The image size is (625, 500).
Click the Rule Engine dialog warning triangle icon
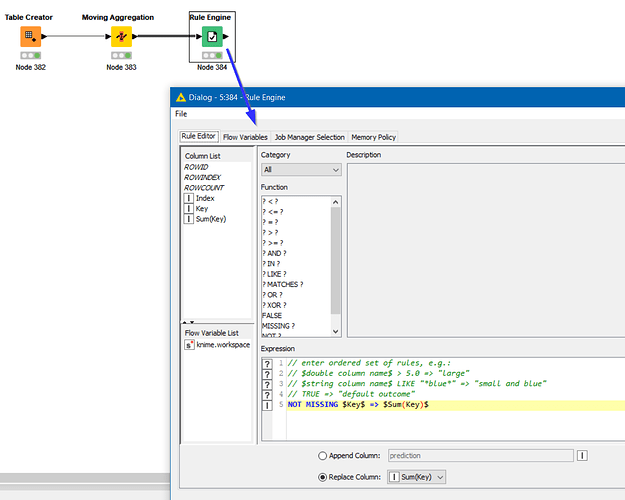coord(181,97)
